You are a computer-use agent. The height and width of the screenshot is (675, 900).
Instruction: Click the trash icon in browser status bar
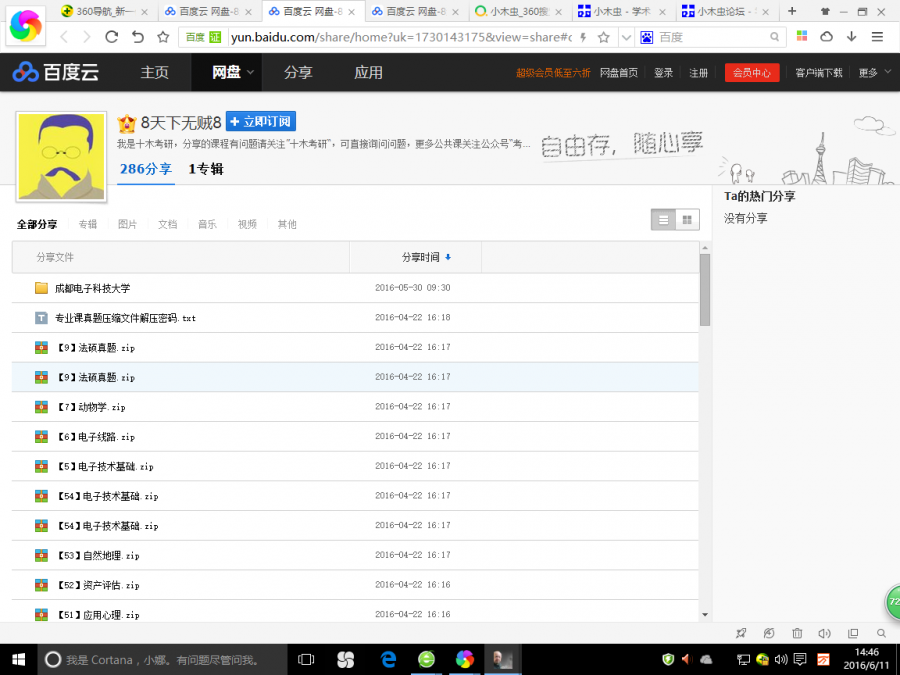click(x=797, y=633)
